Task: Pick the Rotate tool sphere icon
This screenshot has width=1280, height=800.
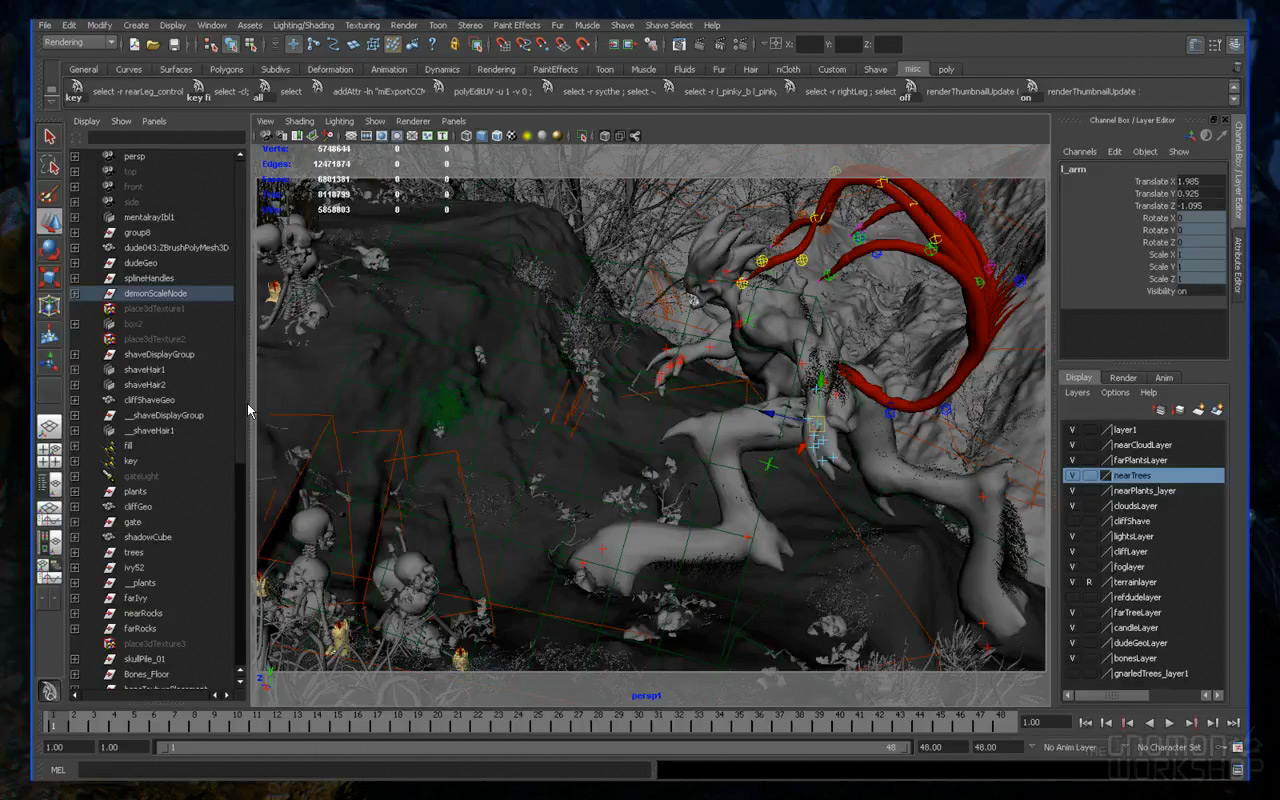Action: 49,249
